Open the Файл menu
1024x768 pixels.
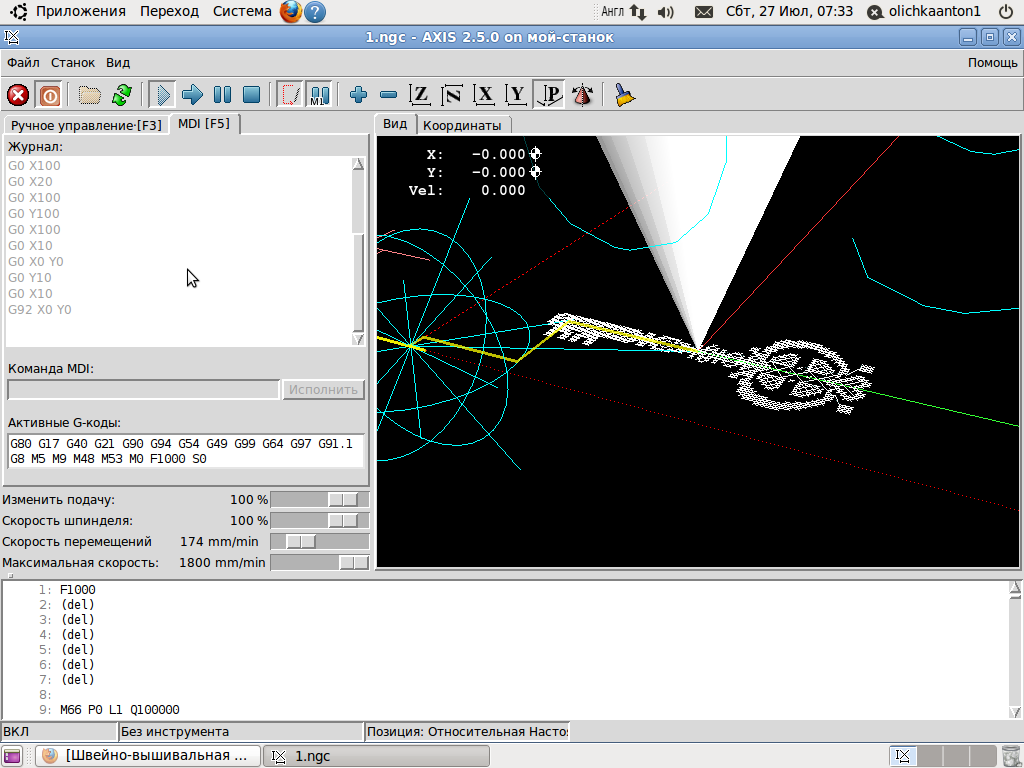pyautogui.click(x=24, y=63)
